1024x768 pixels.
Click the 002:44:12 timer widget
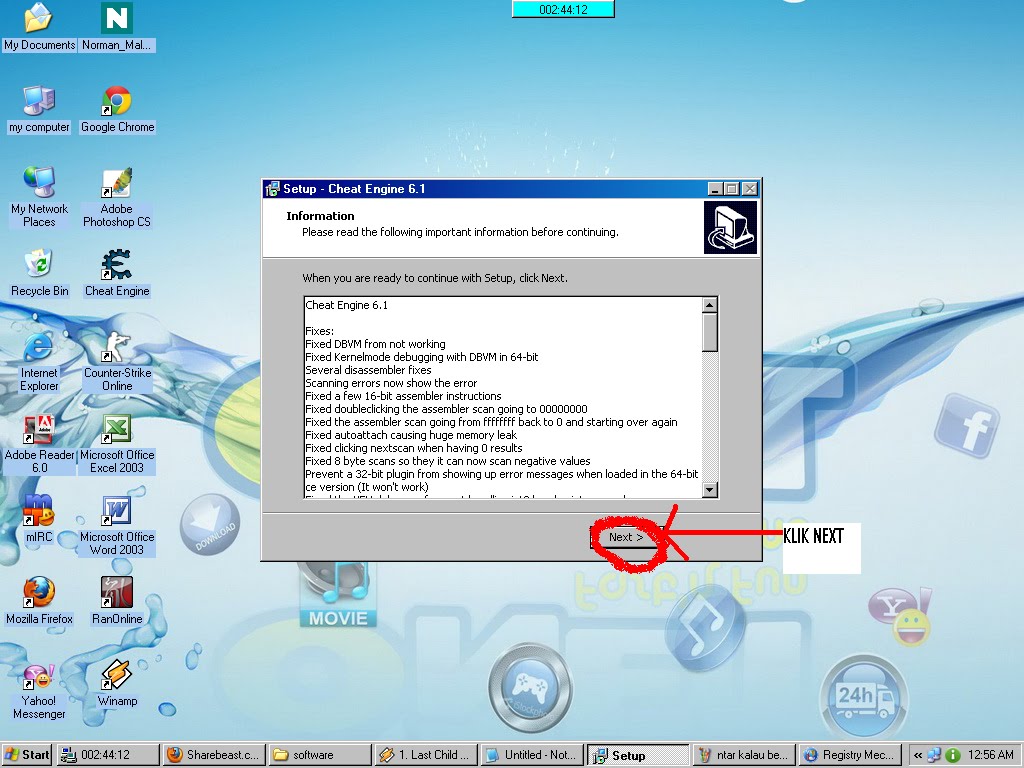point(564,9)
